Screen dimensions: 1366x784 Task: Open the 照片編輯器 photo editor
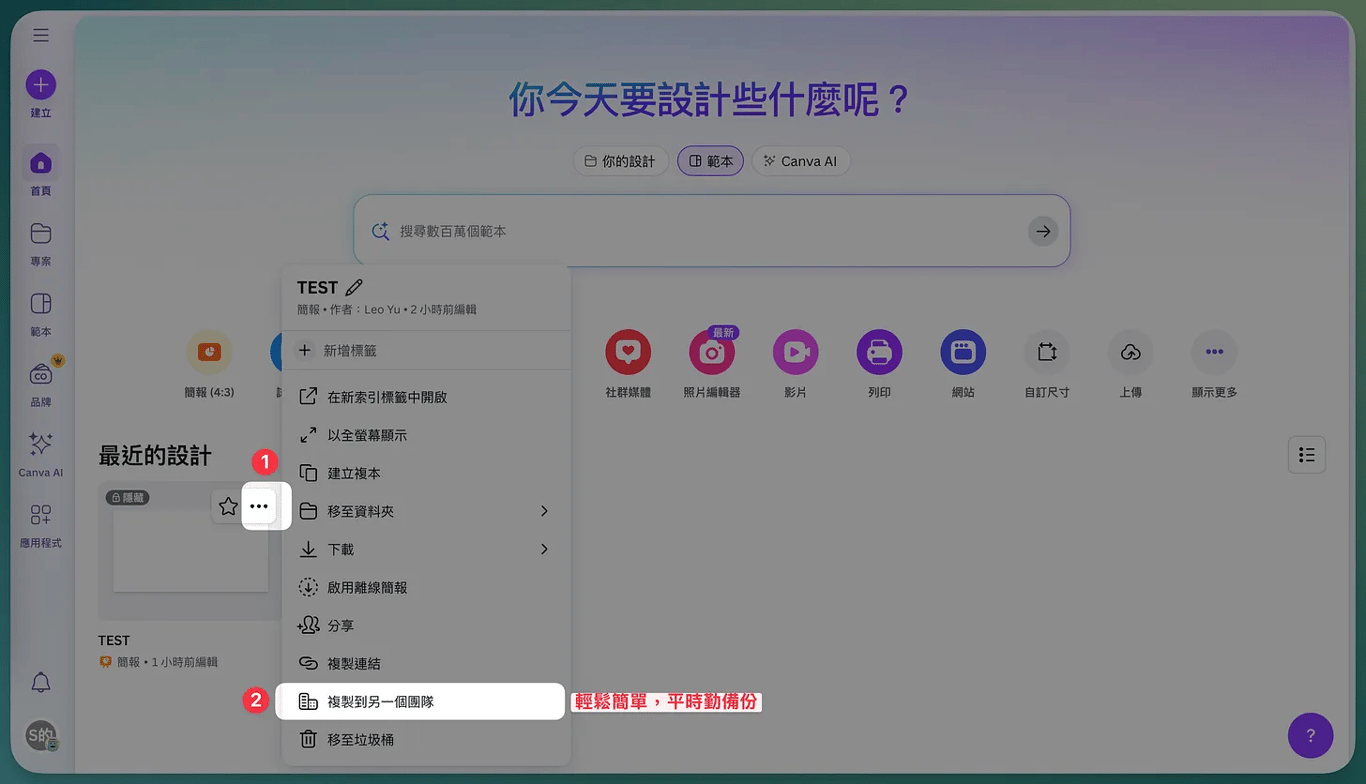click(712, 365)
